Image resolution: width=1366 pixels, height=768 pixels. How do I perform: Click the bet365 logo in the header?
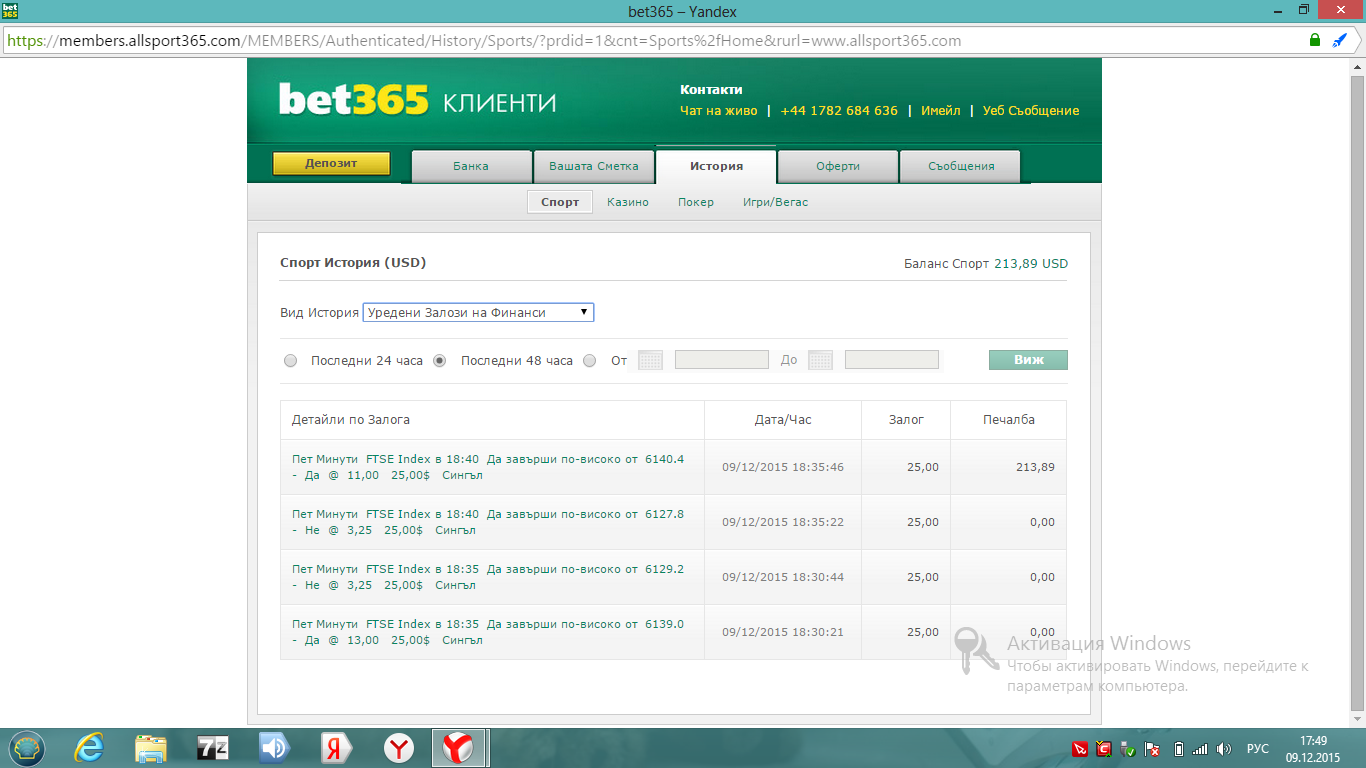354,100
